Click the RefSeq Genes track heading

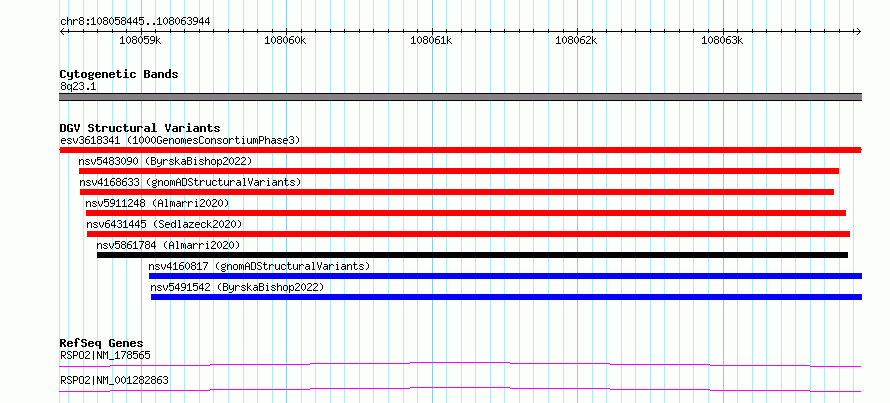point(102,343)
